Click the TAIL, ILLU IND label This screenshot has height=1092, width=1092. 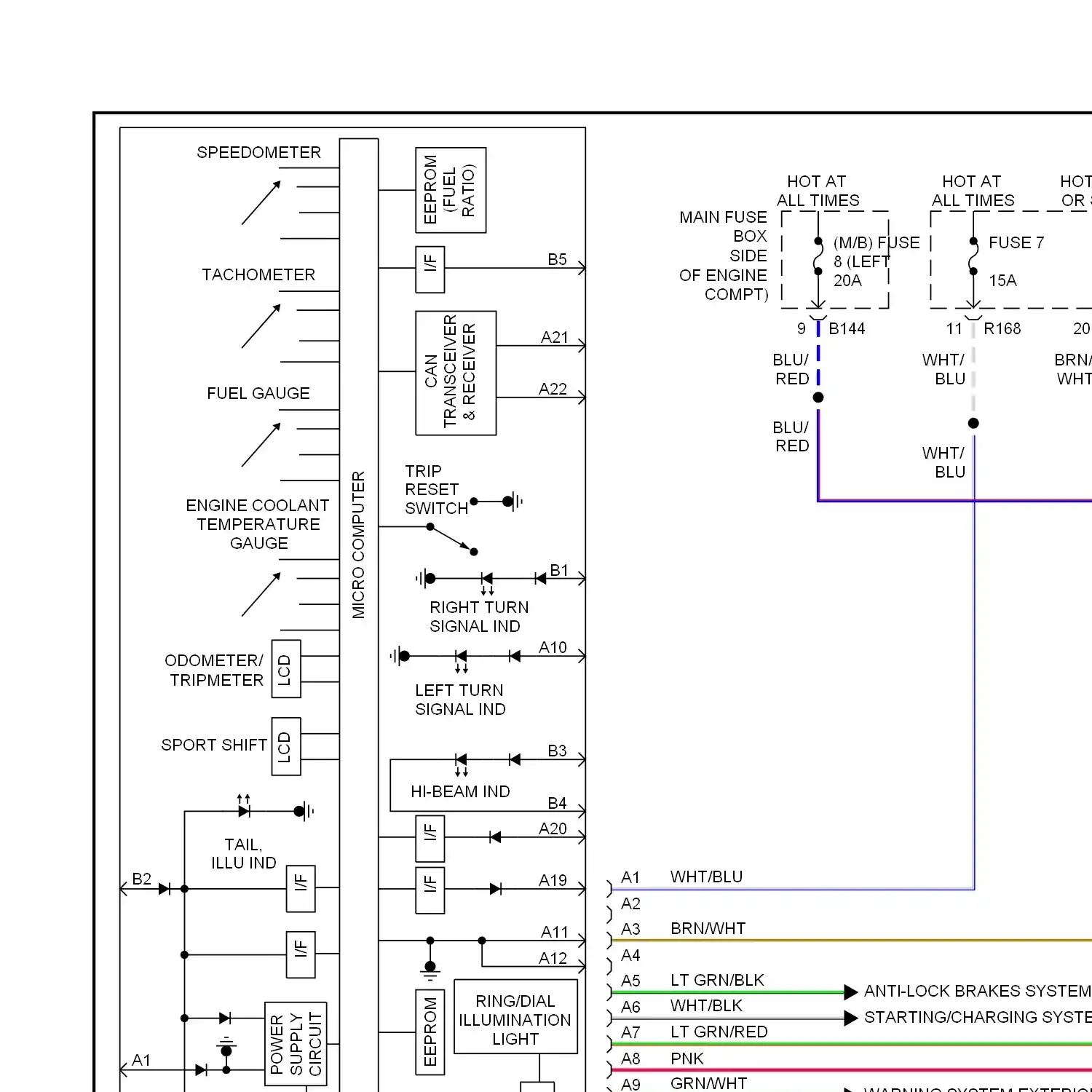[x=244, y=853]
